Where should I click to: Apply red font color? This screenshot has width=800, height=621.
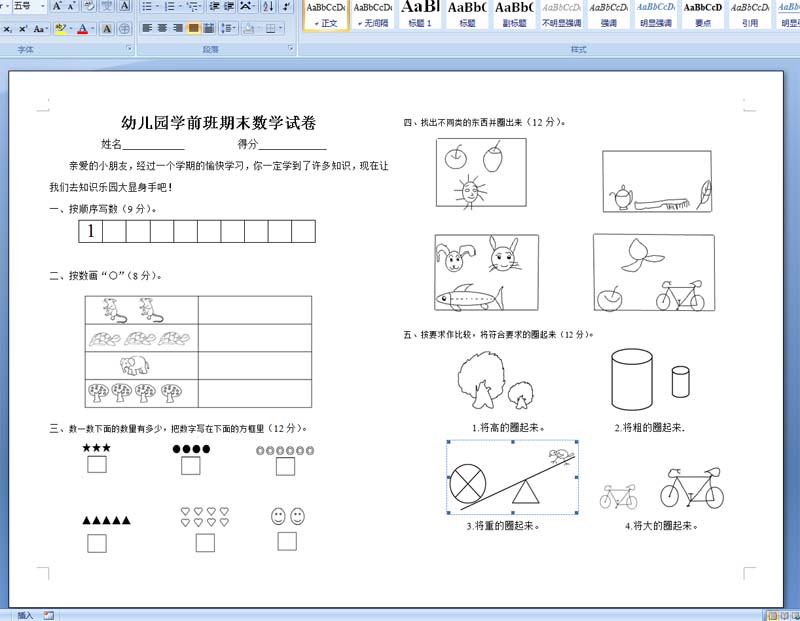83,29
